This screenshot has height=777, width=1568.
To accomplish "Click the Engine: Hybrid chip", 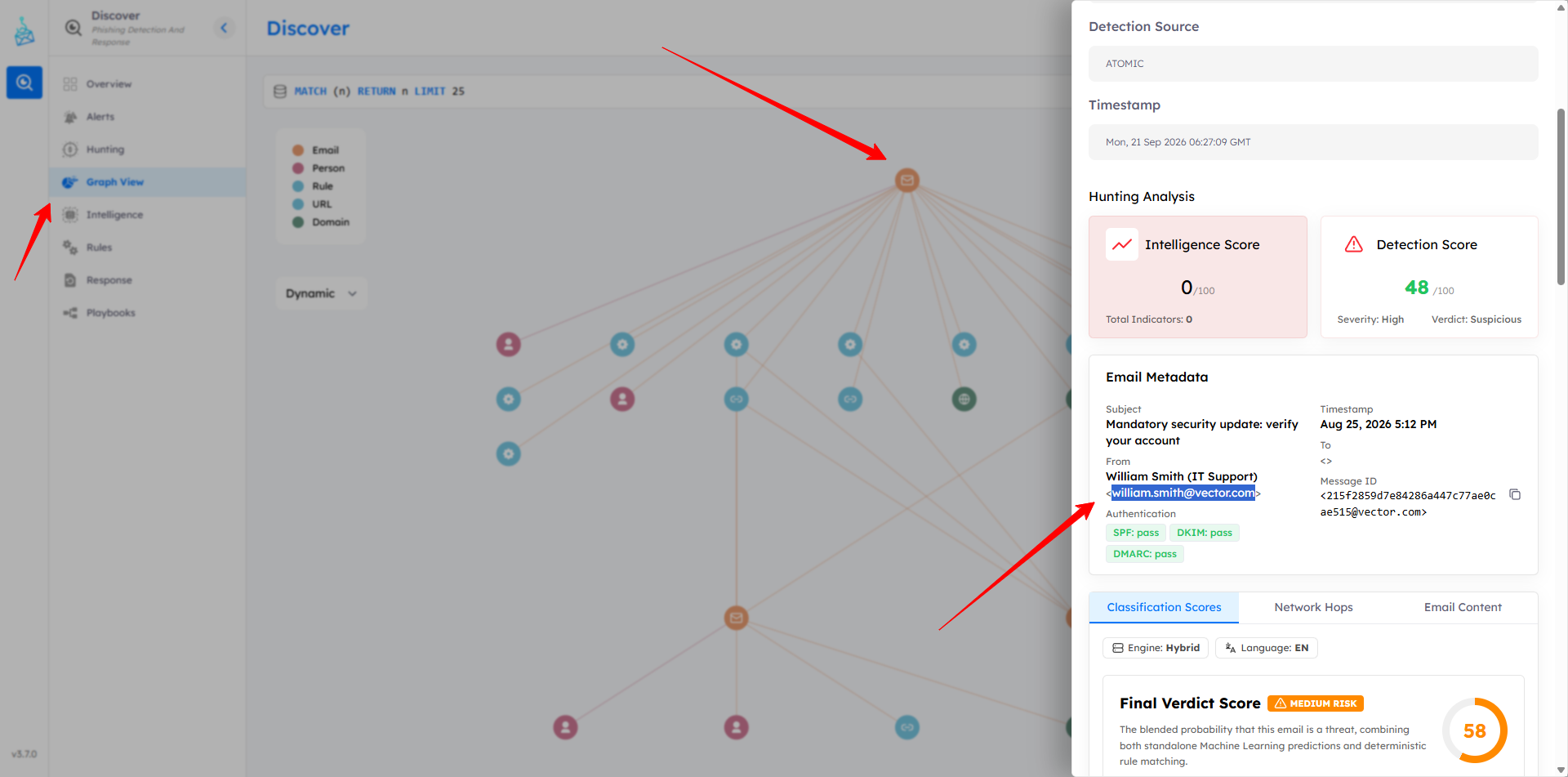I will tap(1156, 648).
